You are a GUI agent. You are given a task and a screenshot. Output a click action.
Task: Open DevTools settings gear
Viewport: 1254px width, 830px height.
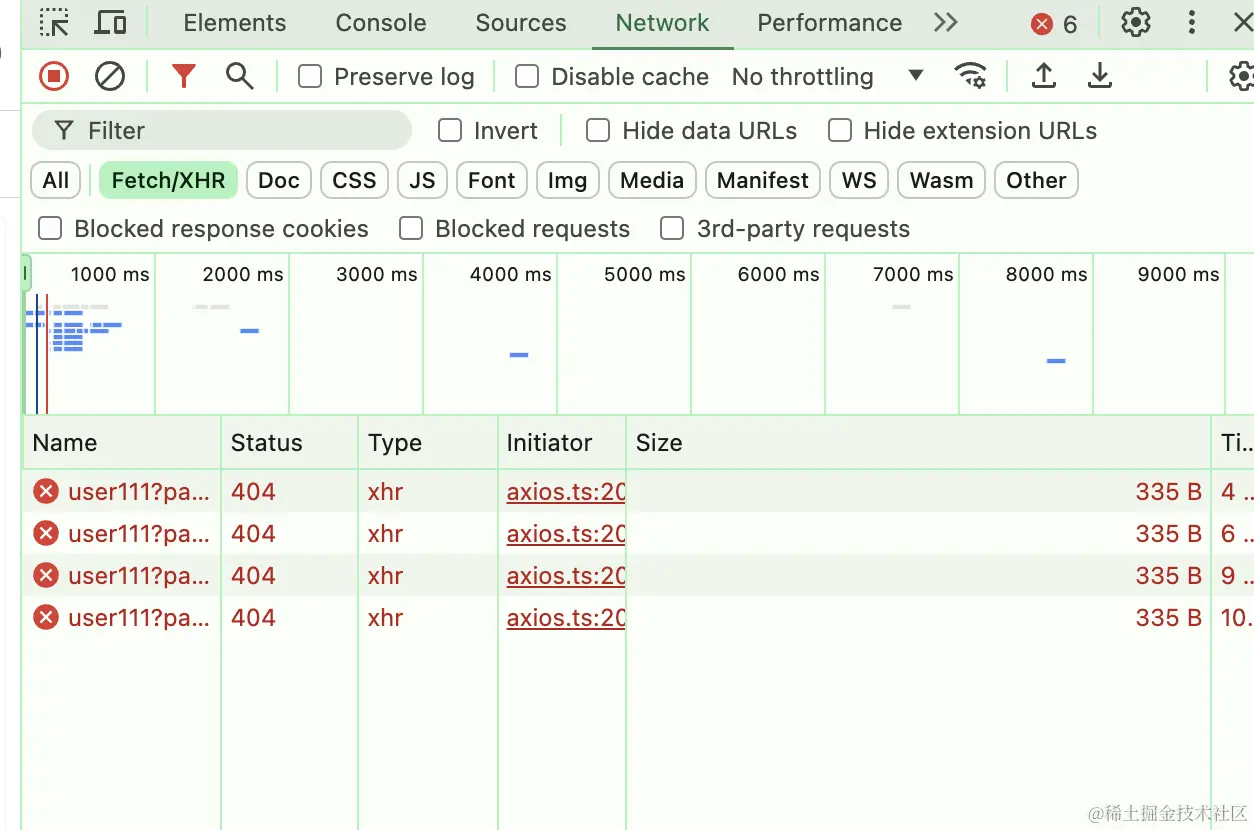1135,23
